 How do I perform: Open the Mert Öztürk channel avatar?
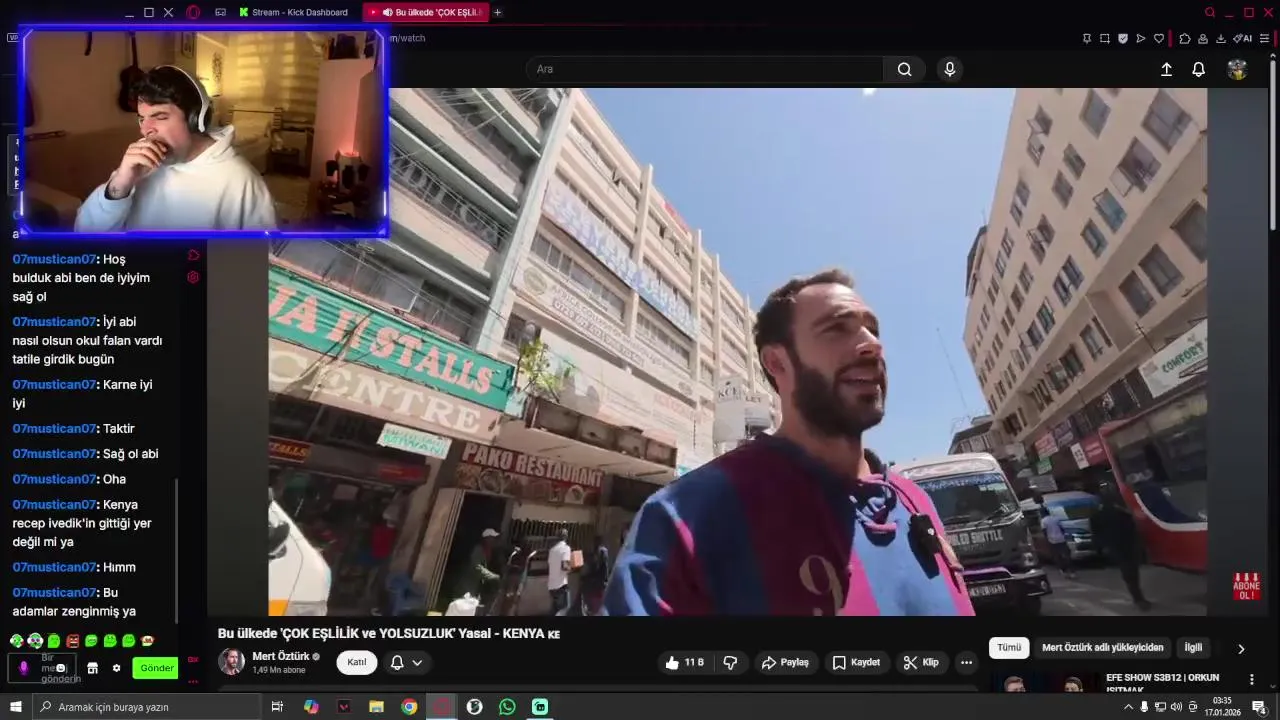click(231, 662)
